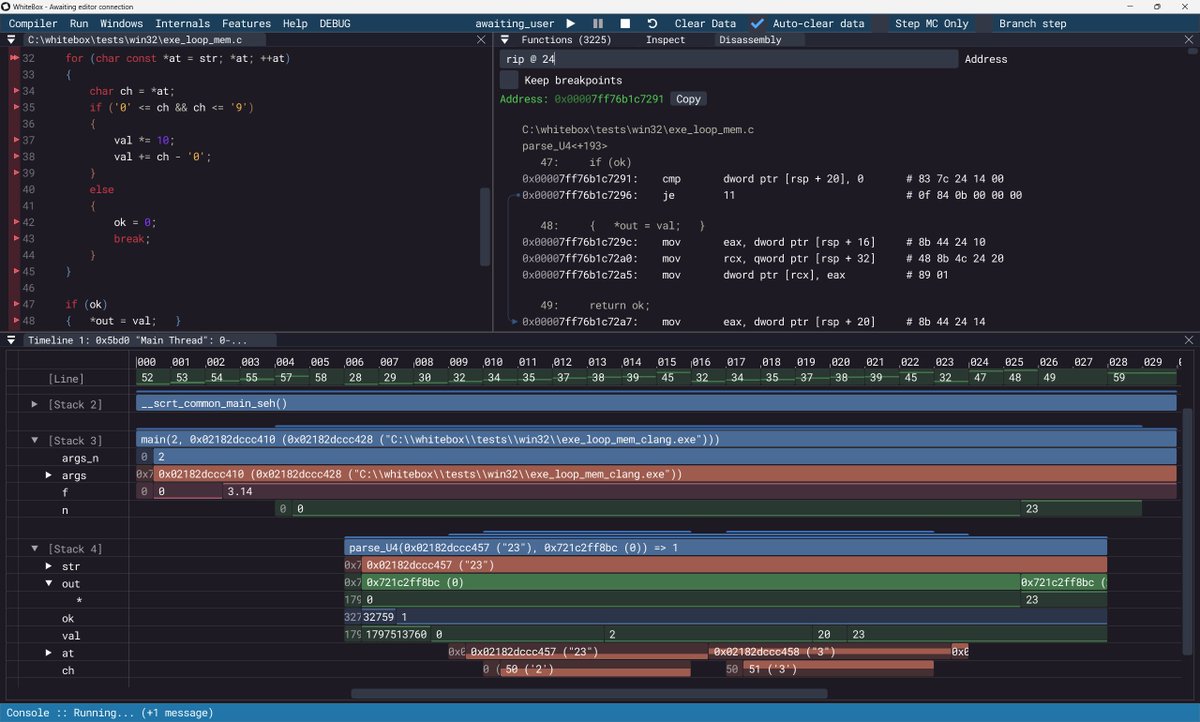
Task: Click the parse_U4 call bar in timeline
Action: pos(726,548)
